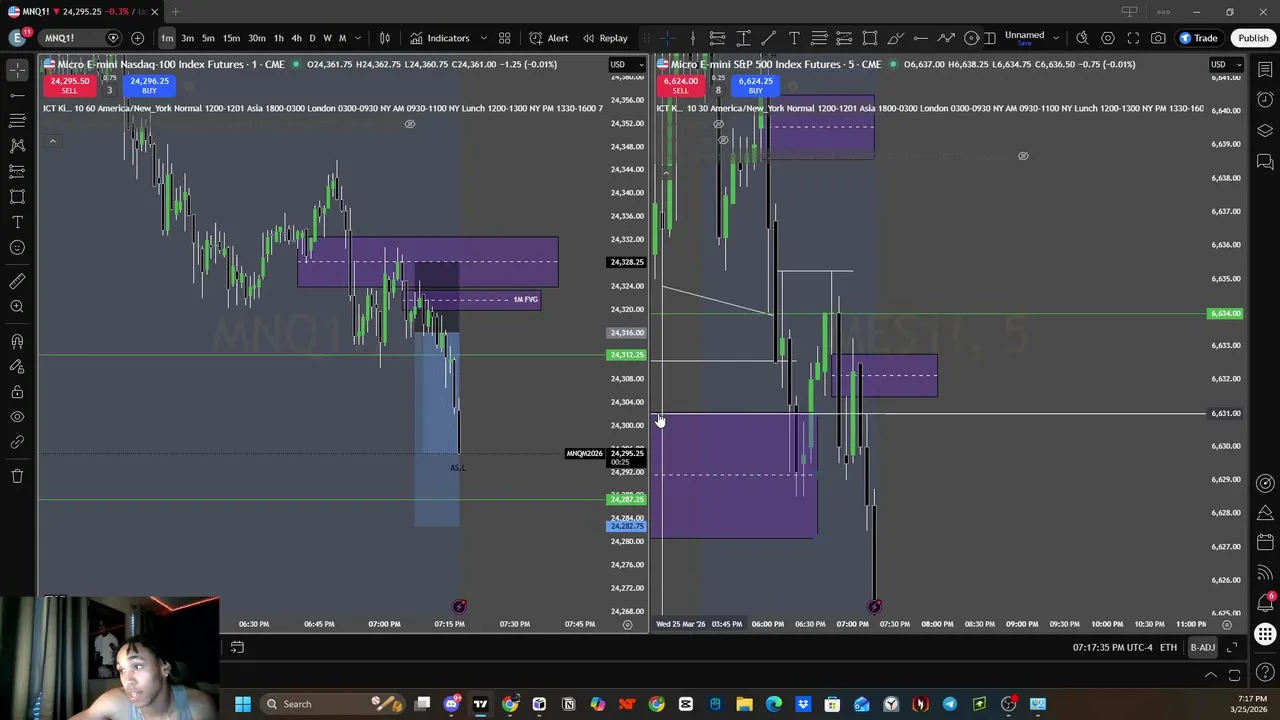This screenshot has height=720, width=1280.
Task: Take a chart snapshot with camera icon
Action: click(x=1158, y=38)
